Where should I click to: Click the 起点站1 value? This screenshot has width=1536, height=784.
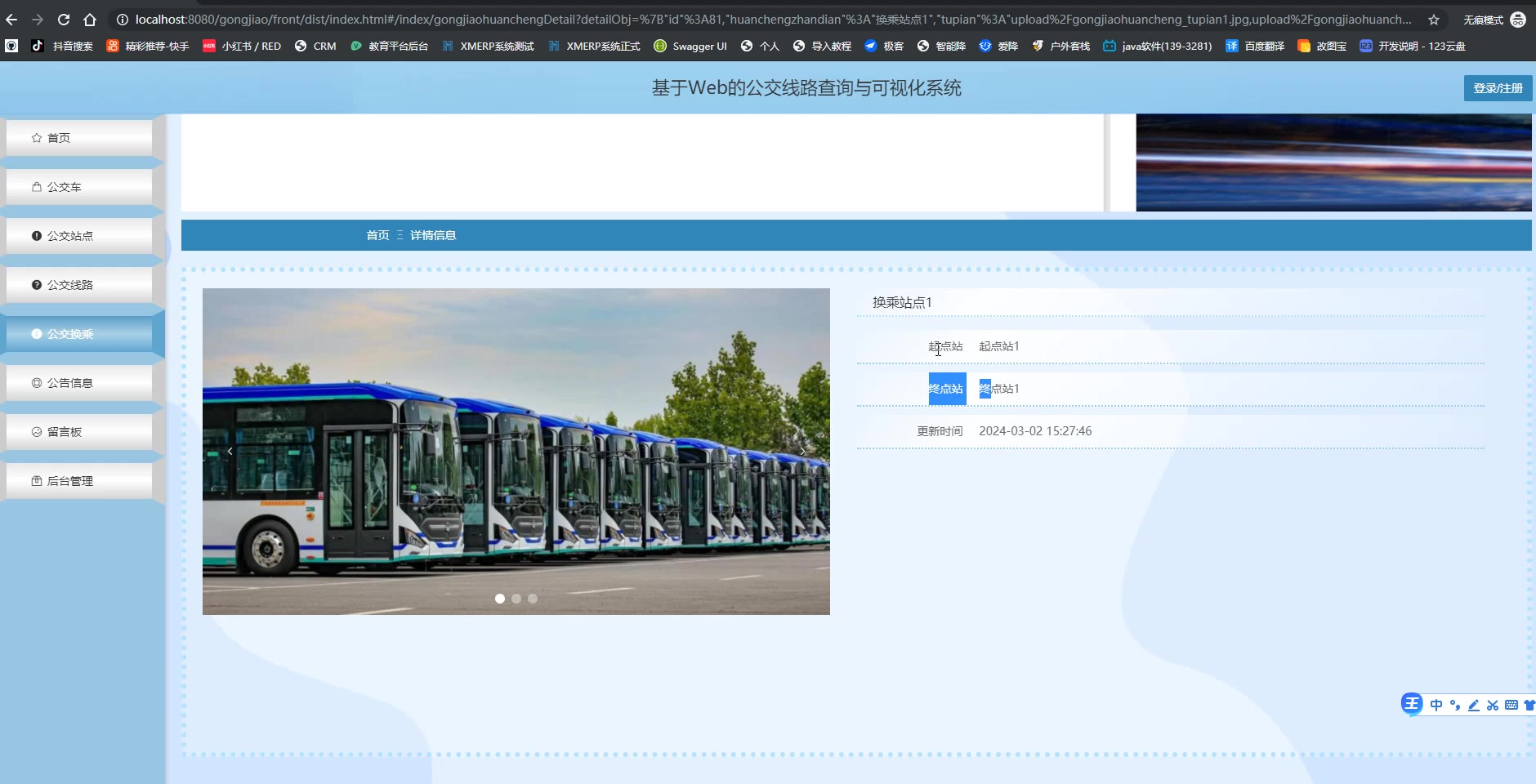[x=999, y=346]
